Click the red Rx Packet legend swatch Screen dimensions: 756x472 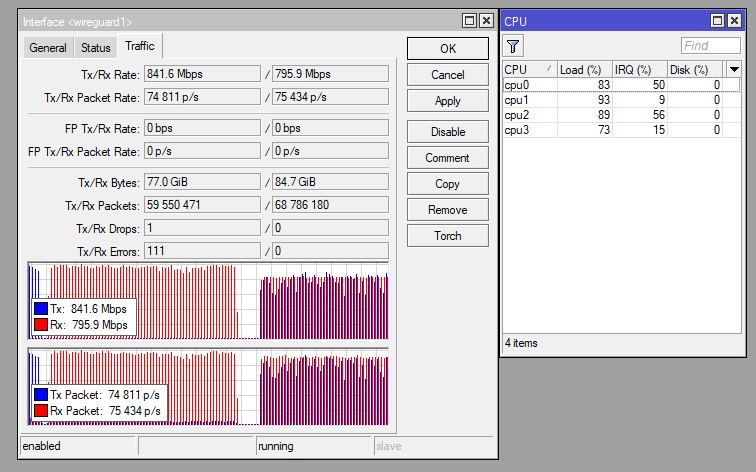41,410
